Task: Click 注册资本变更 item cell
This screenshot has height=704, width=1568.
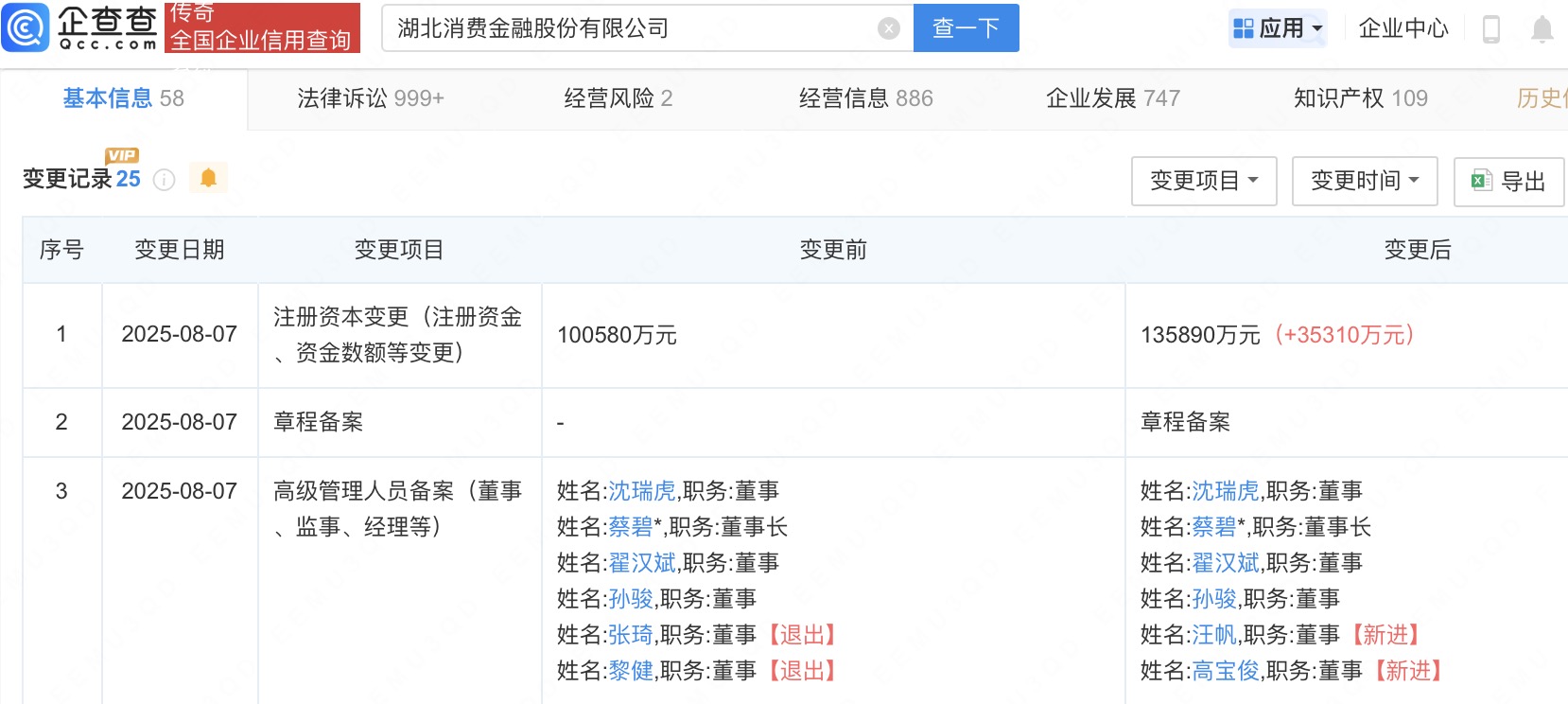Action: coord(398,335)
